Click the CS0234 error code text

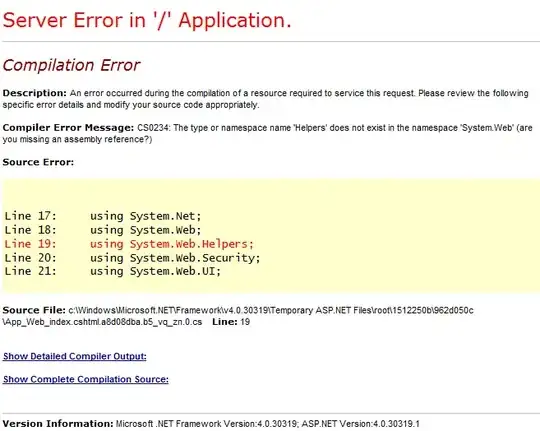click(153, 128)
